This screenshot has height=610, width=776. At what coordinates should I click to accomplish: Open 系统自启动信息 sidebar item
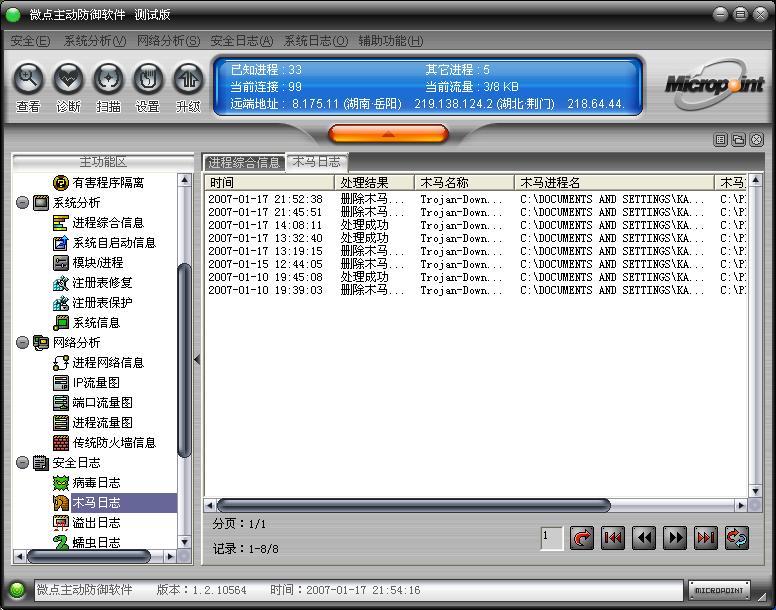click(104, 243)
